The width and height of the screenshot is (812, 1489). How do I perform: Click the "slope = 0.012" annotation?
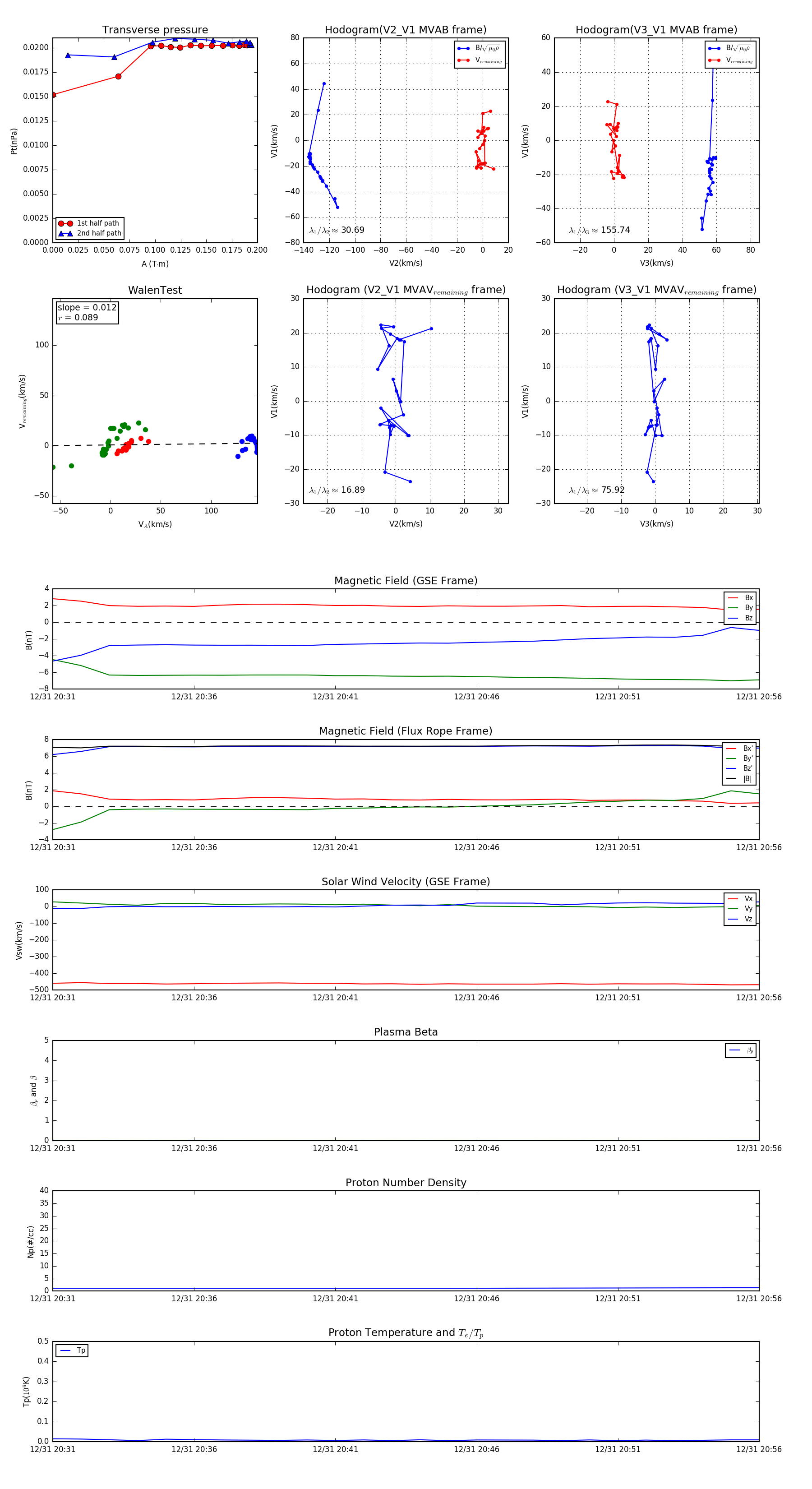tap(87, 308)
